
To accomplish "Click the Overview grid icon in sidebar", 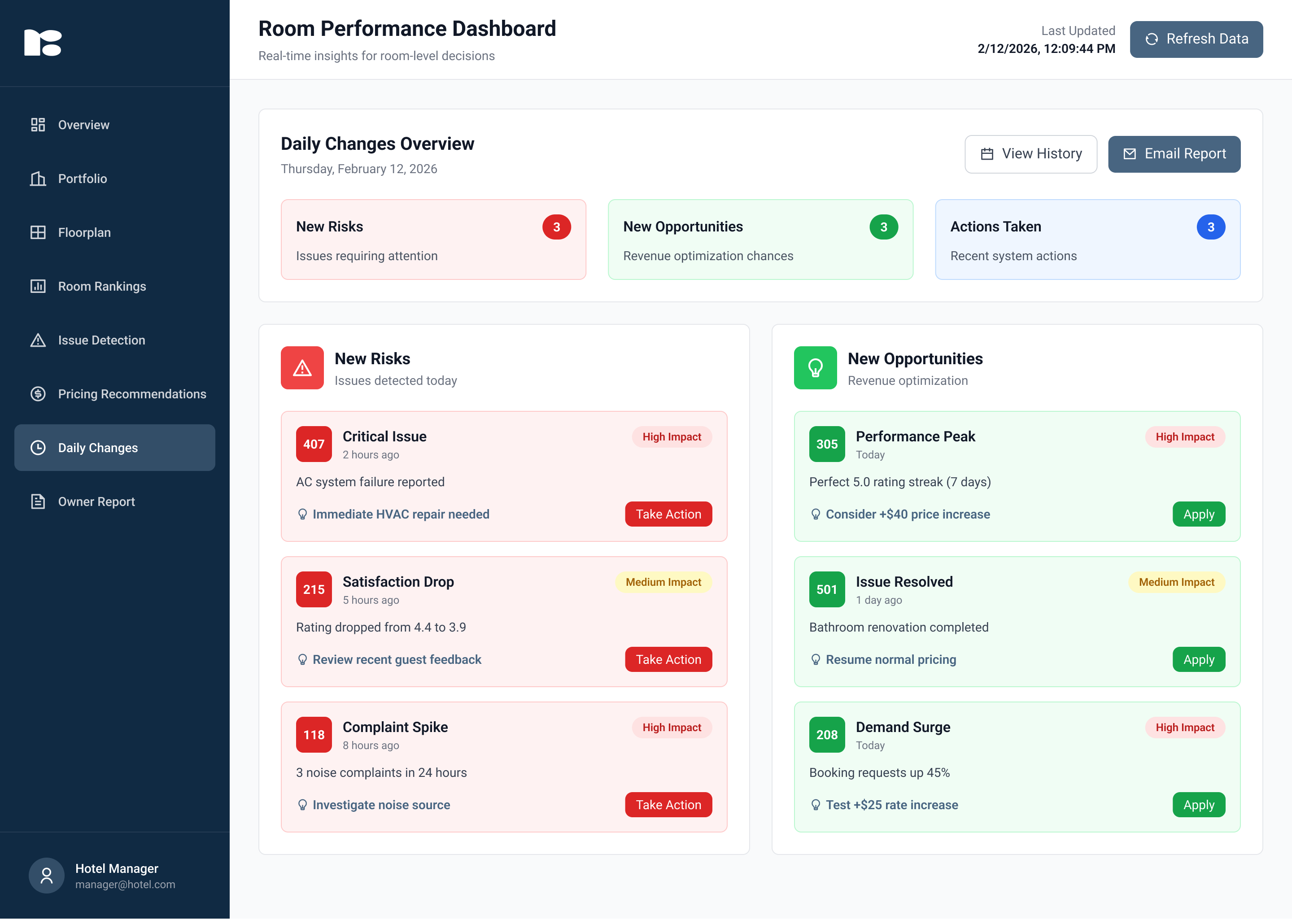I will point(38,125).
